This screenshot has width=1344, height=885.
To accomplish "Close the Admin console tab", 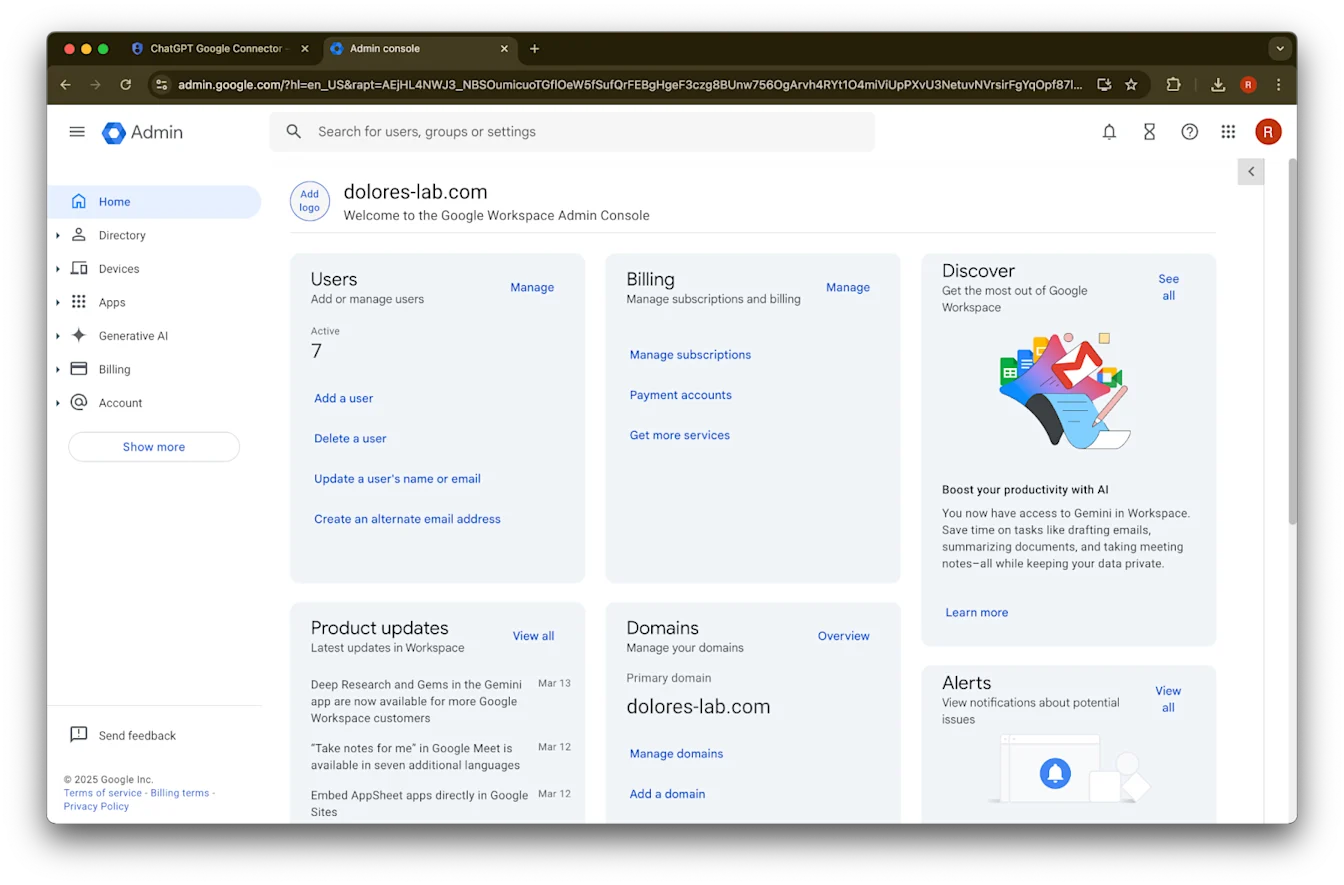I will point(504,48).
